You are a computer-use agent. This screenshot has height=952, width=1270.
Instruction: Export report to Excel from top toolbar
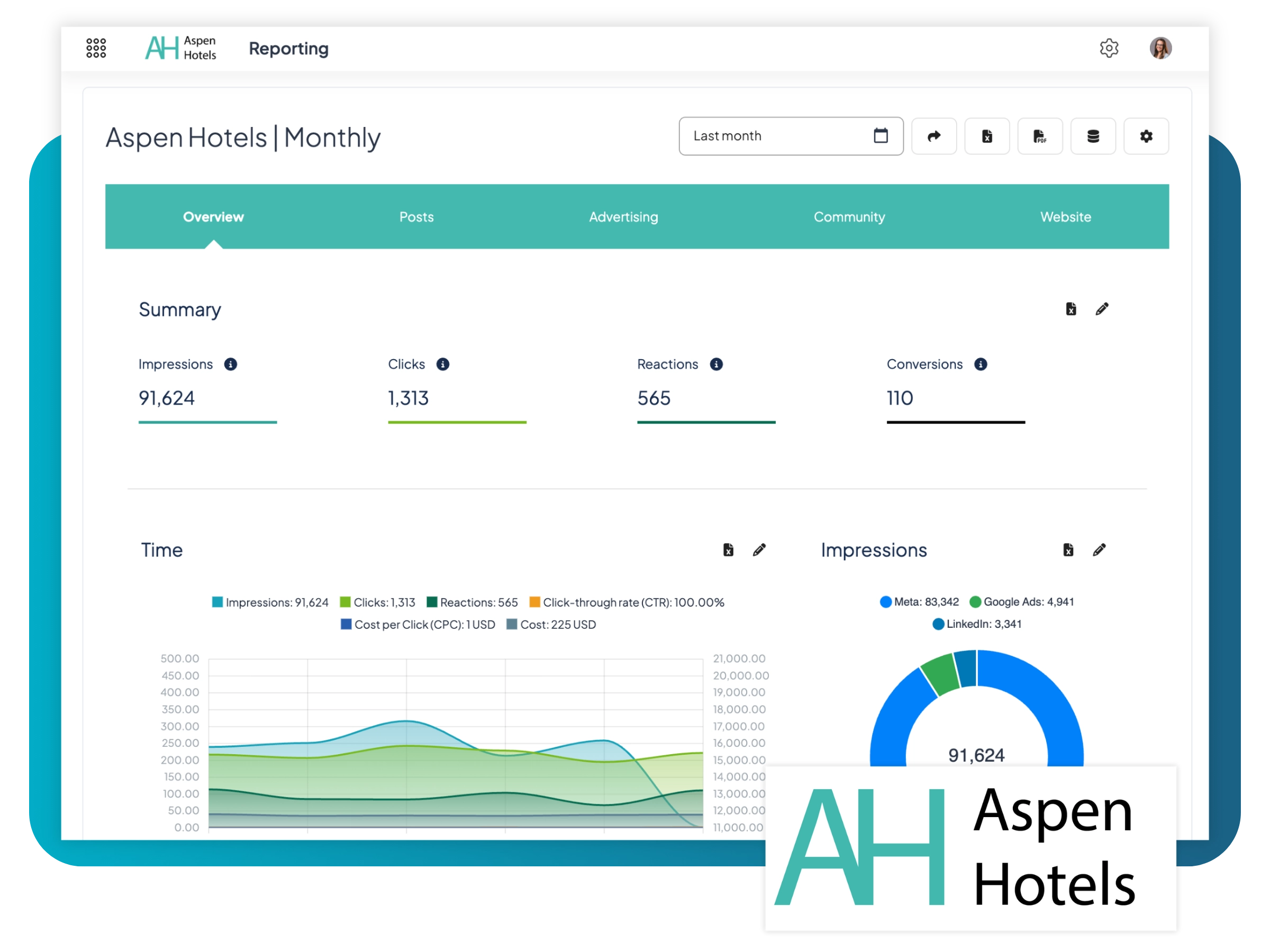(x=986, y=136)
